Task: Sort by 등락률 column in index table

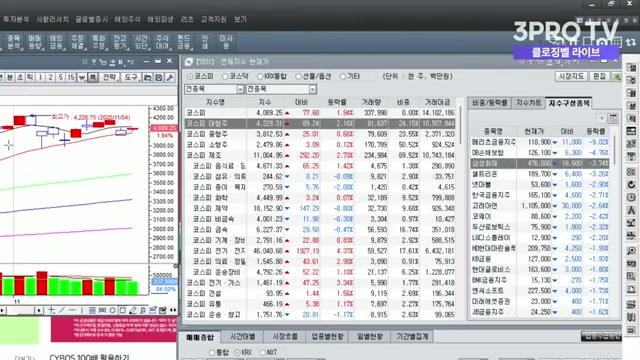Action: [337, 102]
